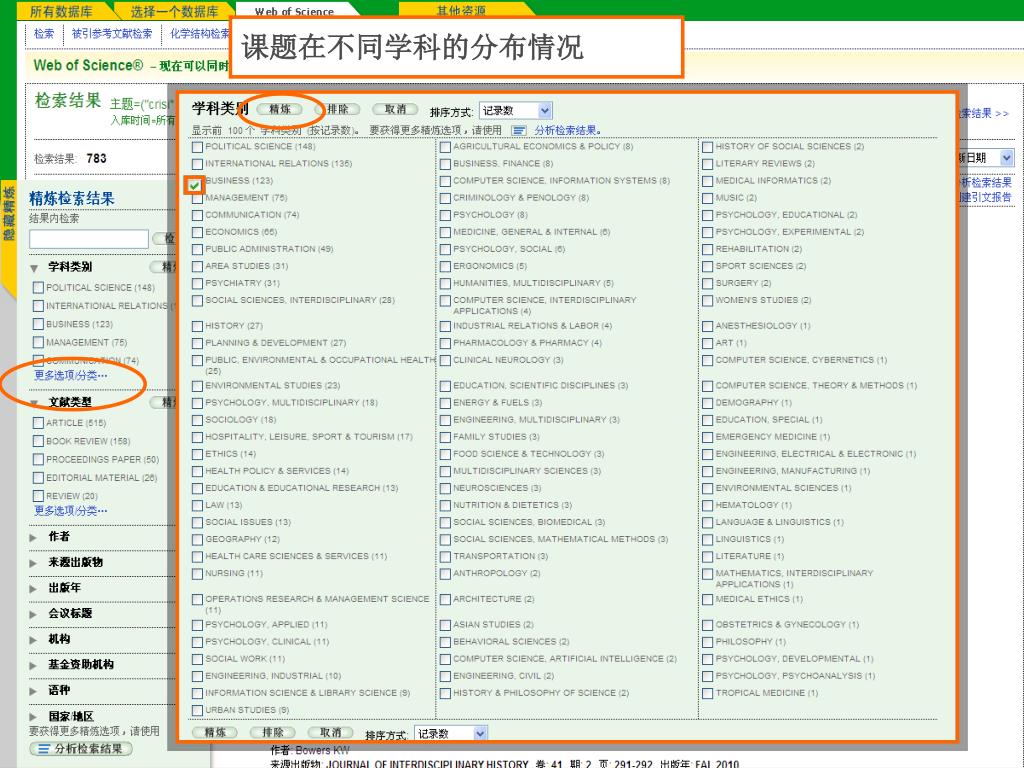Check REVIEW (20) in the sidebar
Viewport: 1024px width, 768px height.
pos(39,496)
